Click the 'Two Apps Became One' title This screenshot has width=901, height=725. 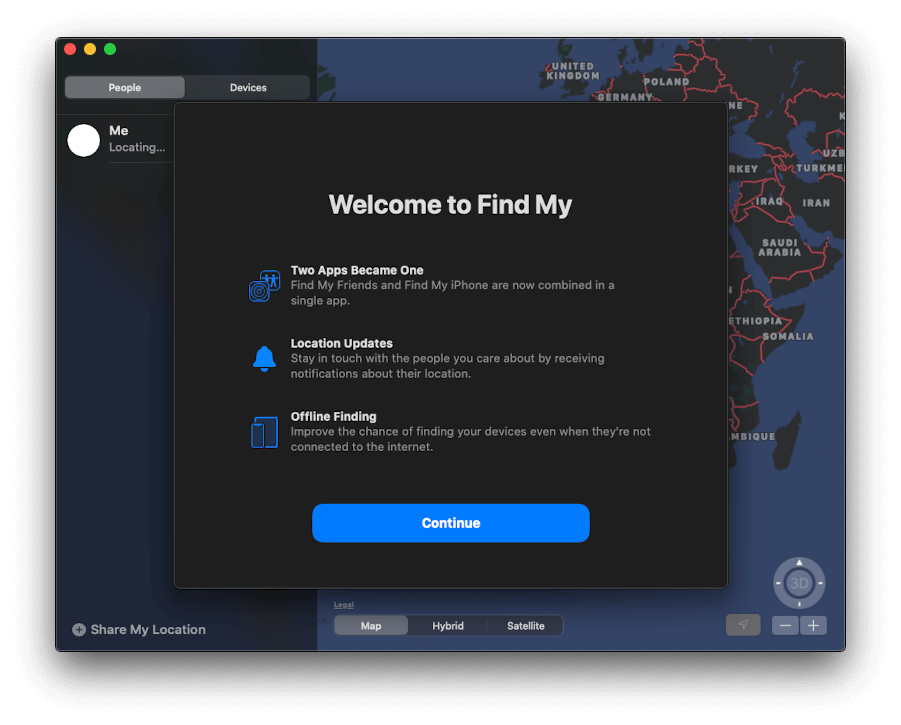pos(357,270)
